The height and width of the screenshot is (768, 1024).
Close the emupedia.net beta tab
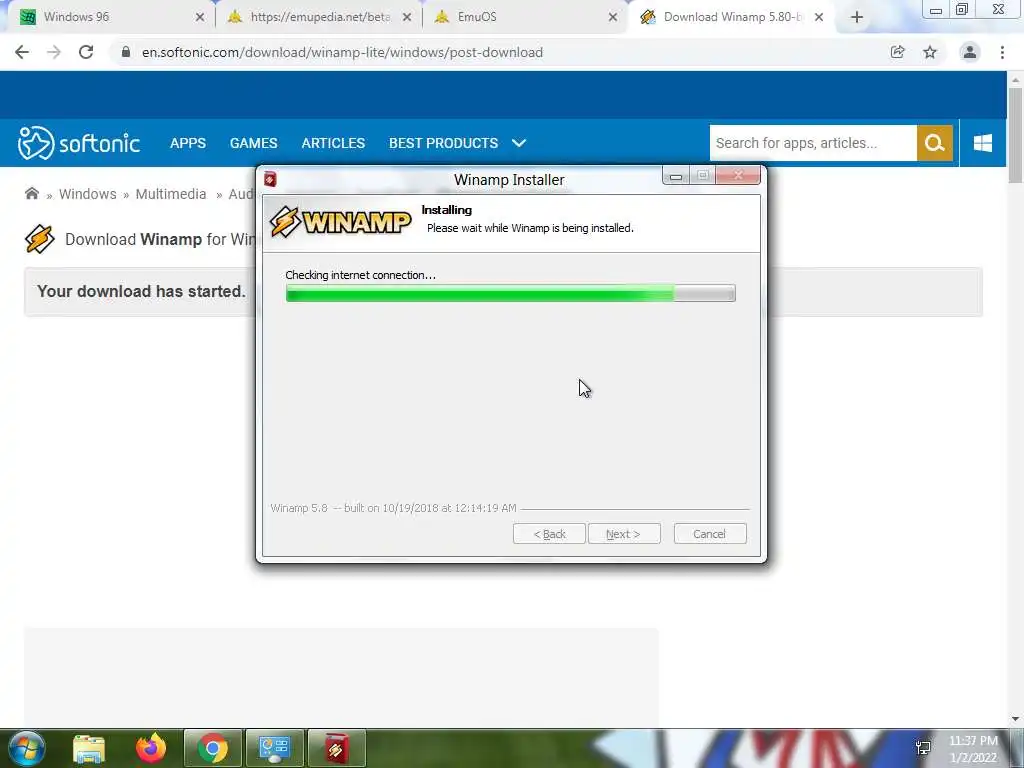click(407, 18)
